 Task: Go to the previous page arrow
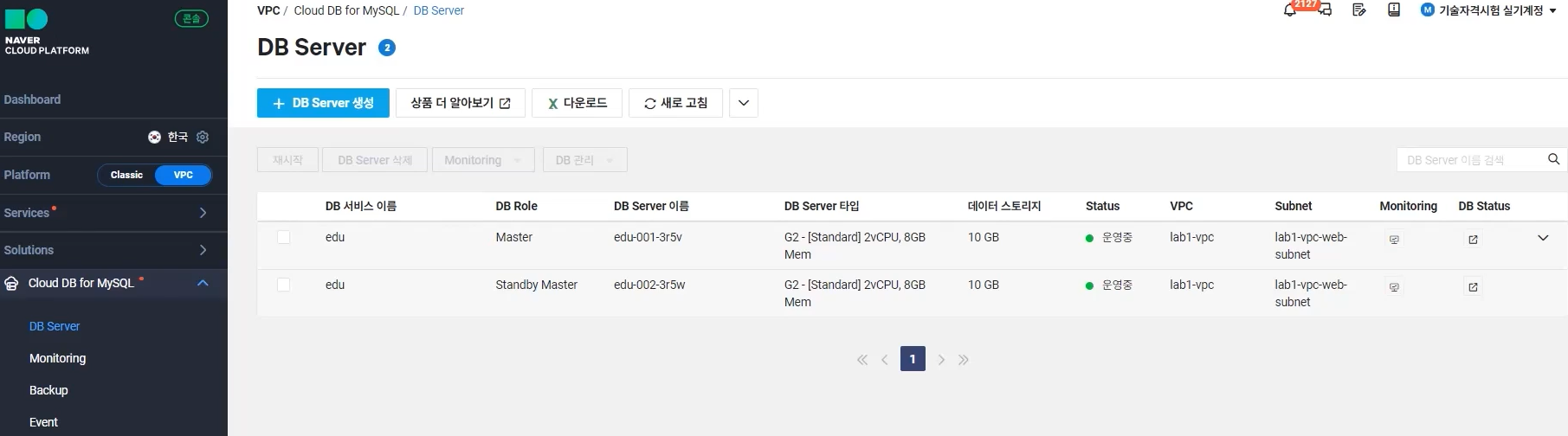coord(885,360)
